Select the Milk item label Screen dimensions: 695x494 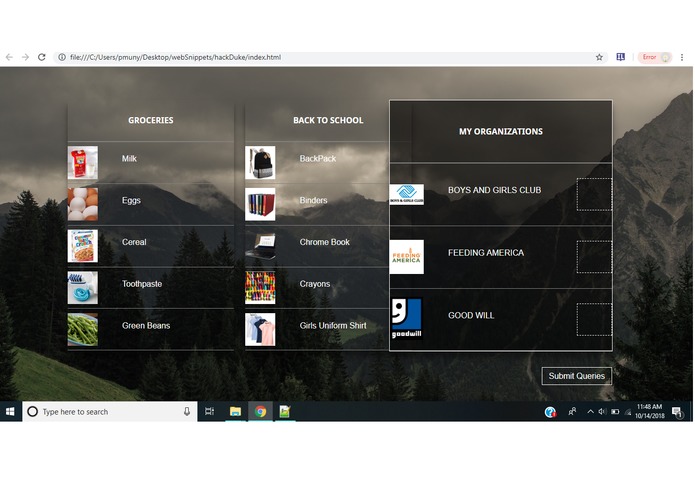coord(129,159)
